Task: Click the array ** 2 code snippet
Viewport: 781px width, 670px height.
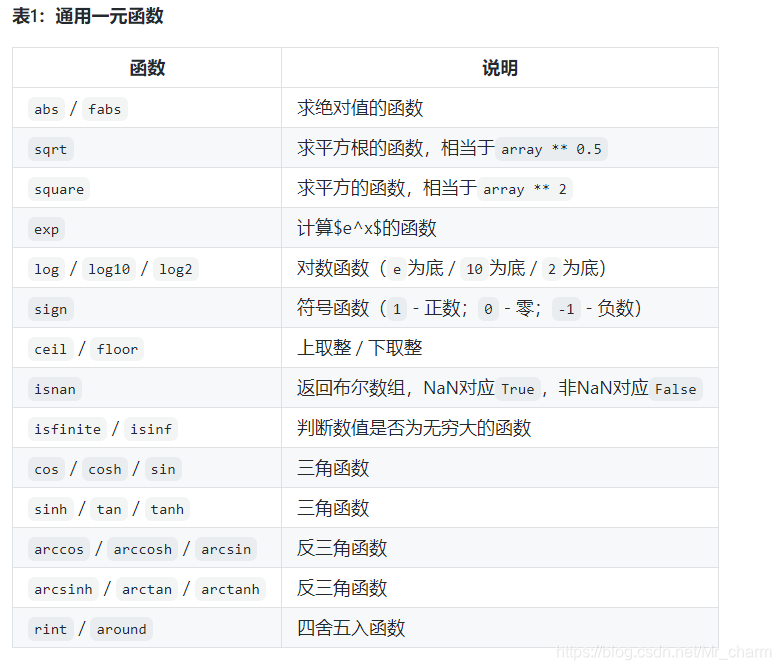Action: pos(525,189)
